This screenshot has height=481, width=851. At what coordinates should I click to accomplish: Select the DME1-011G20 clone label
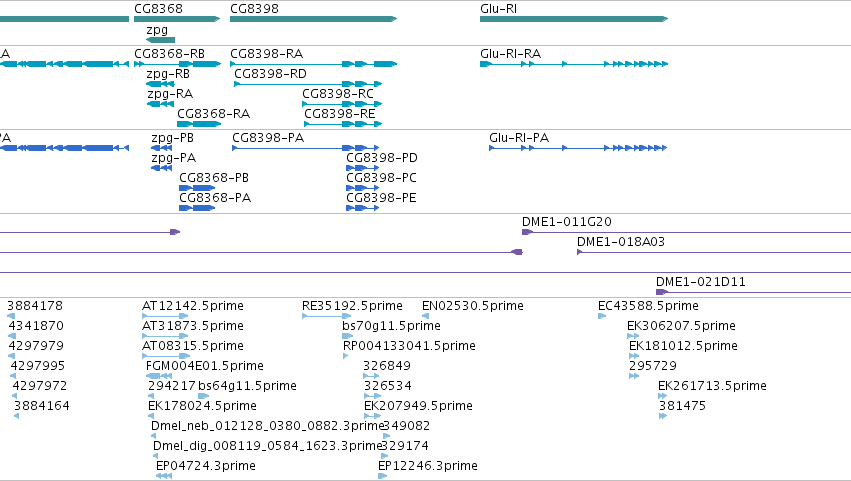[567, 222]
